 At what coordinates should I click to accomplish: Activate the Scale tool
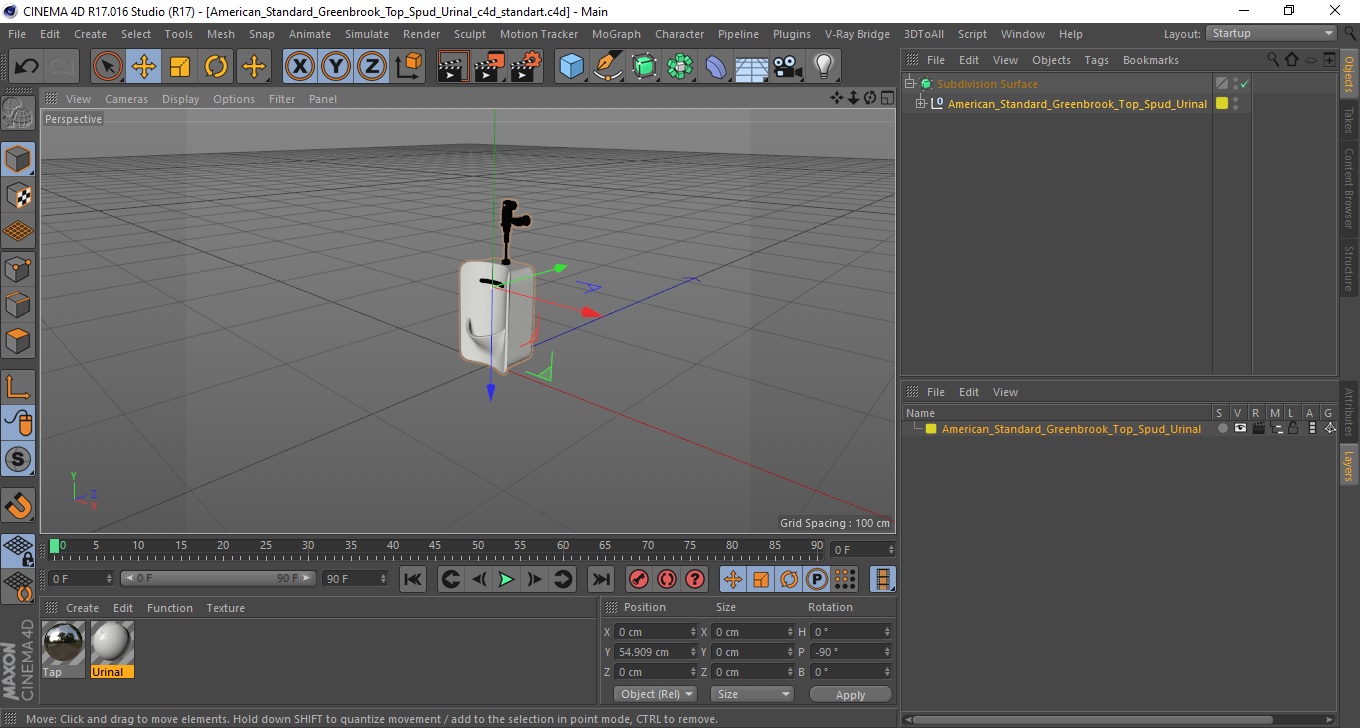click(x=180, y=67)
